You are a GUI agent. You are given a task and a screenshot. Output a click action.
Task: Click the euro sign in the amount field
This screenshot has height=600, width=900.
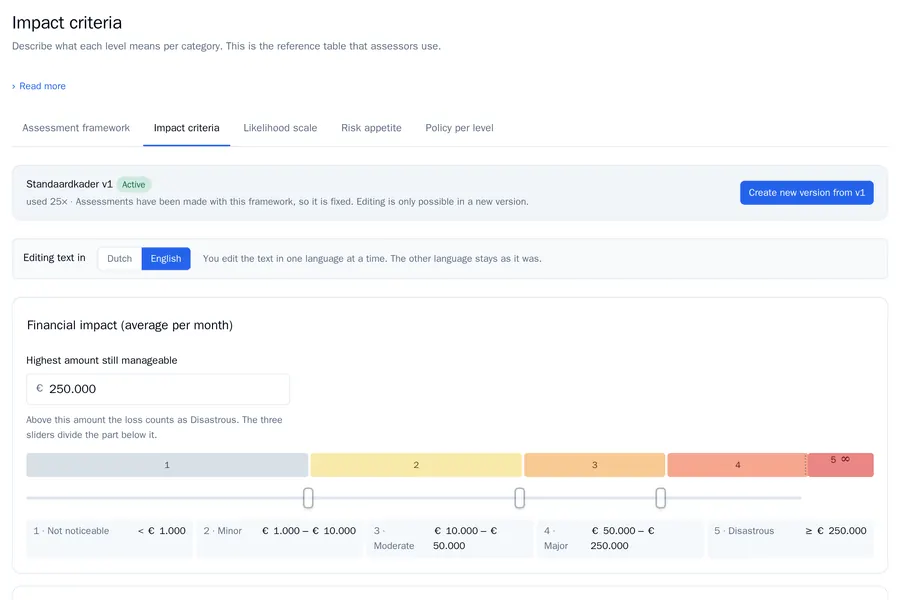point(40,389)
